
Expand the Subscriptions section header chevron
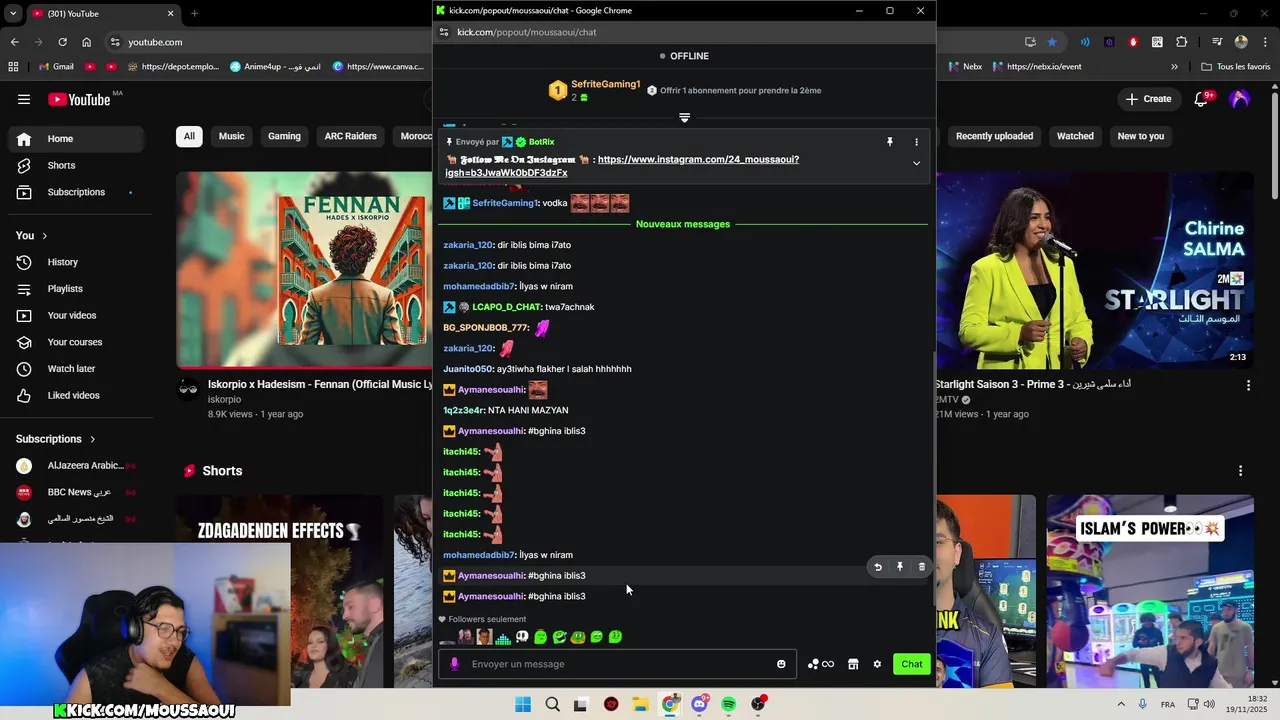pos(93,439)
